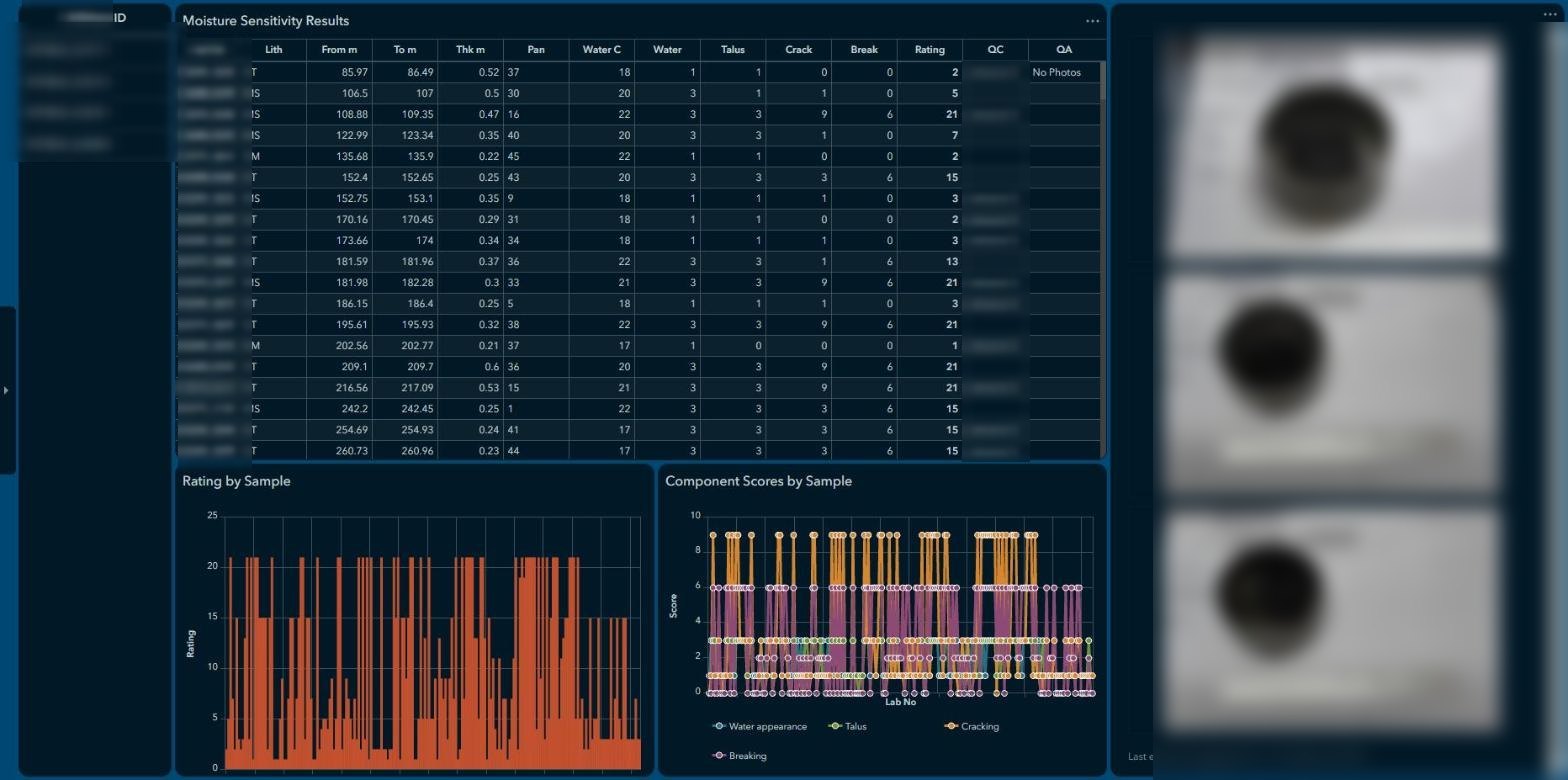Select the From m value 195.61

click(x=339, y=324)
